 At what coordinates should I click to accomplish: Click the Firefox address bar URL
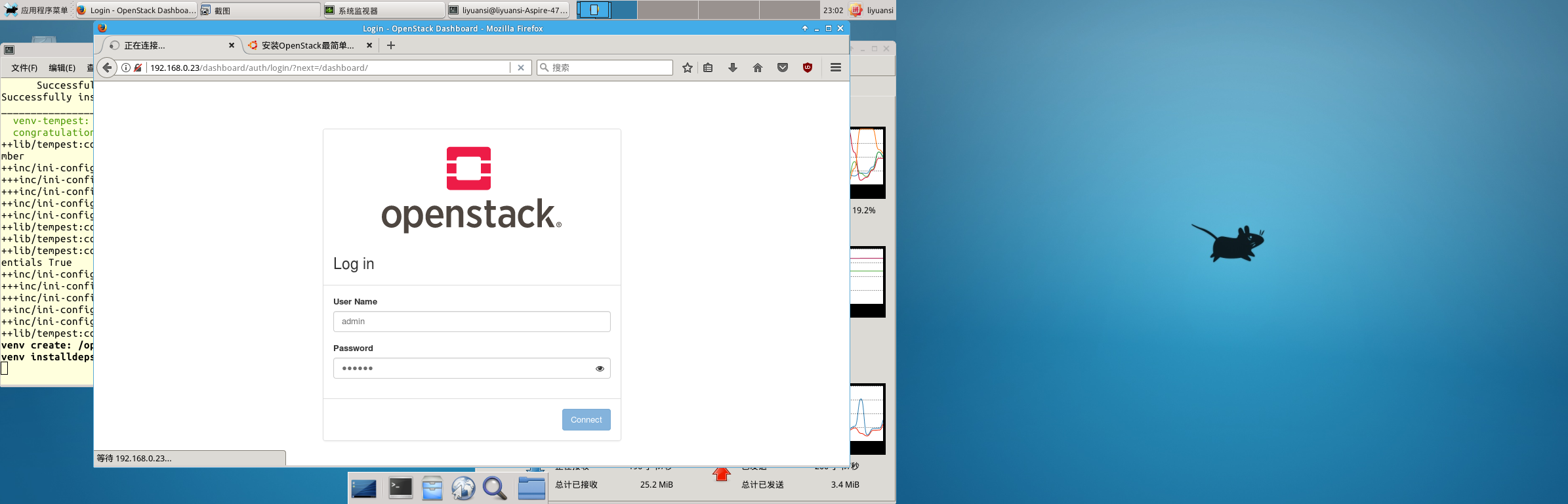point(328,68)
